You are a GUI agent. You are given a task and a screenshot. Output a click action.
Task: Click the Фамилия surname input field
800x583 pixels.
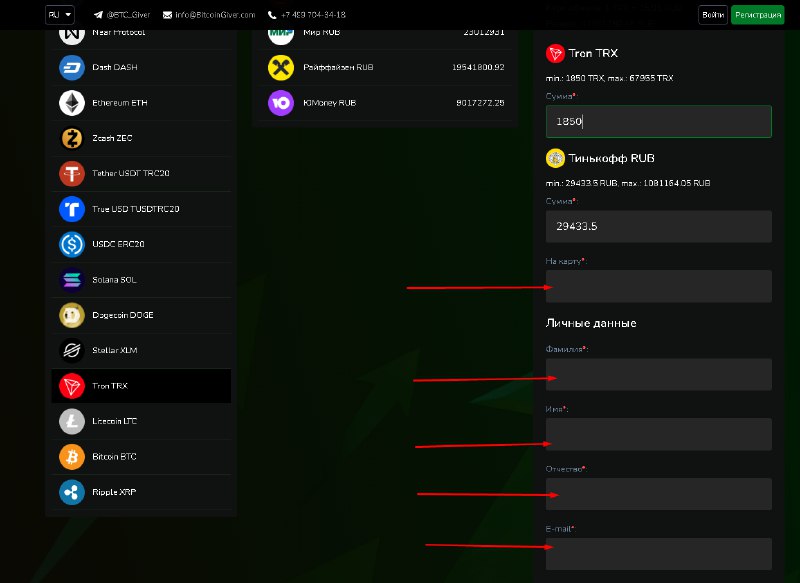pos(659,374)
